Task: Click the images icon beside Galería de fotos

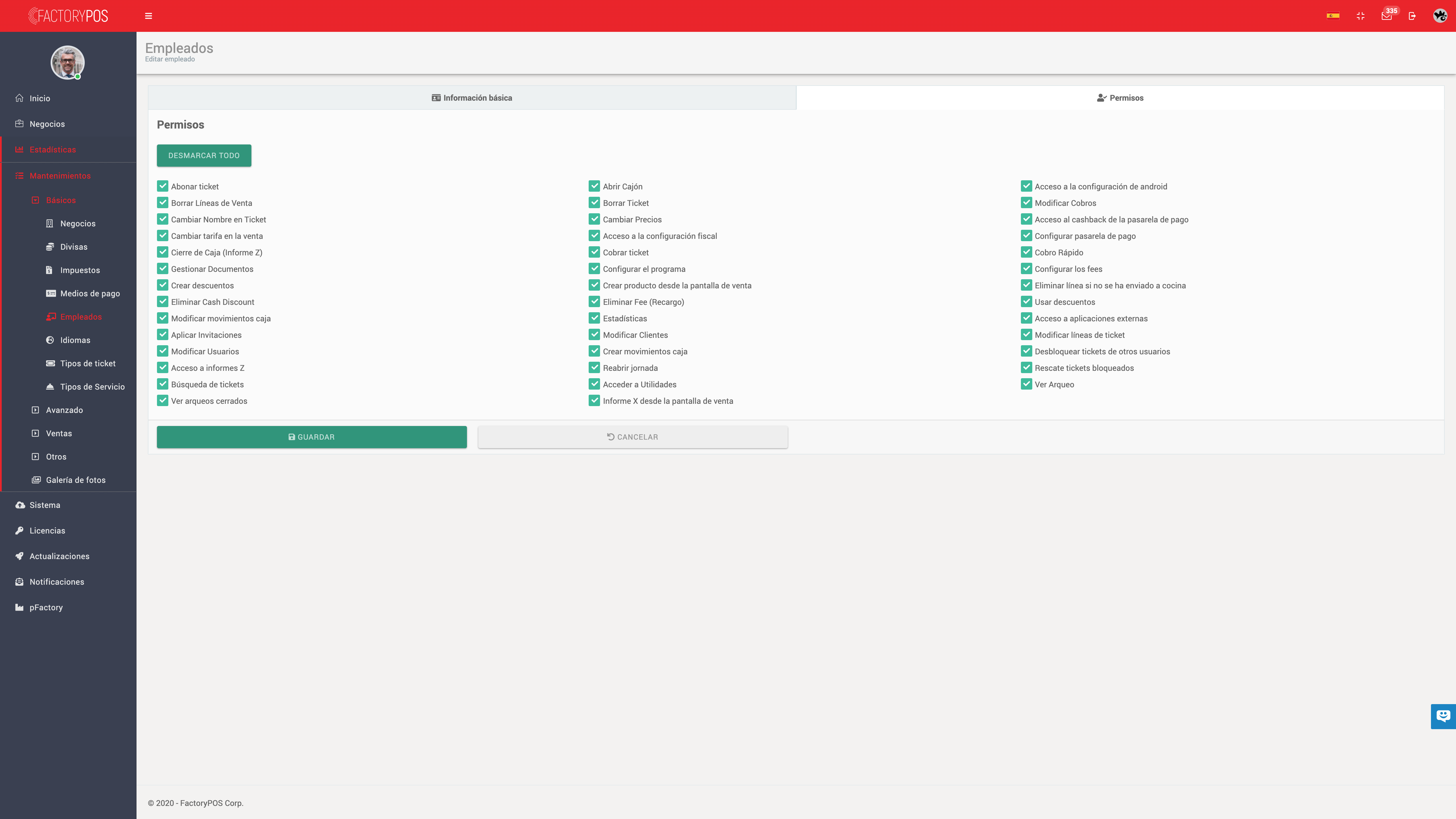Action: [36, 480]
